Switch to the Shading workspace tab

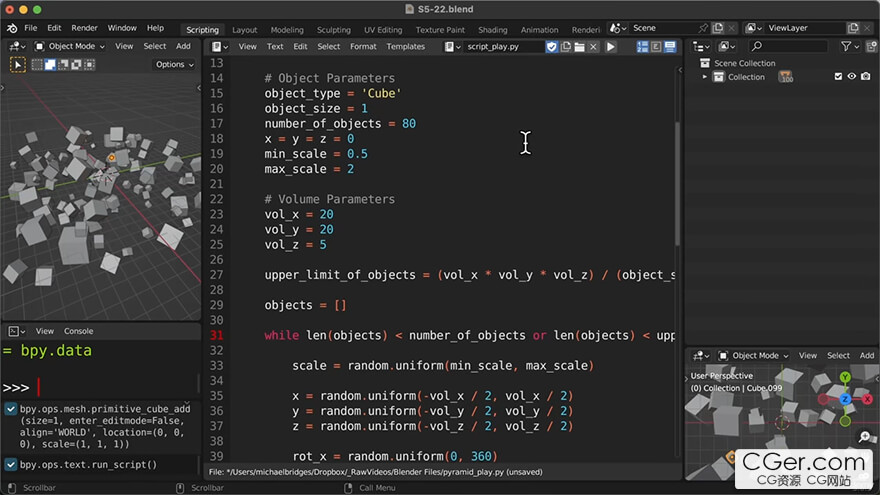click(492, 30)
